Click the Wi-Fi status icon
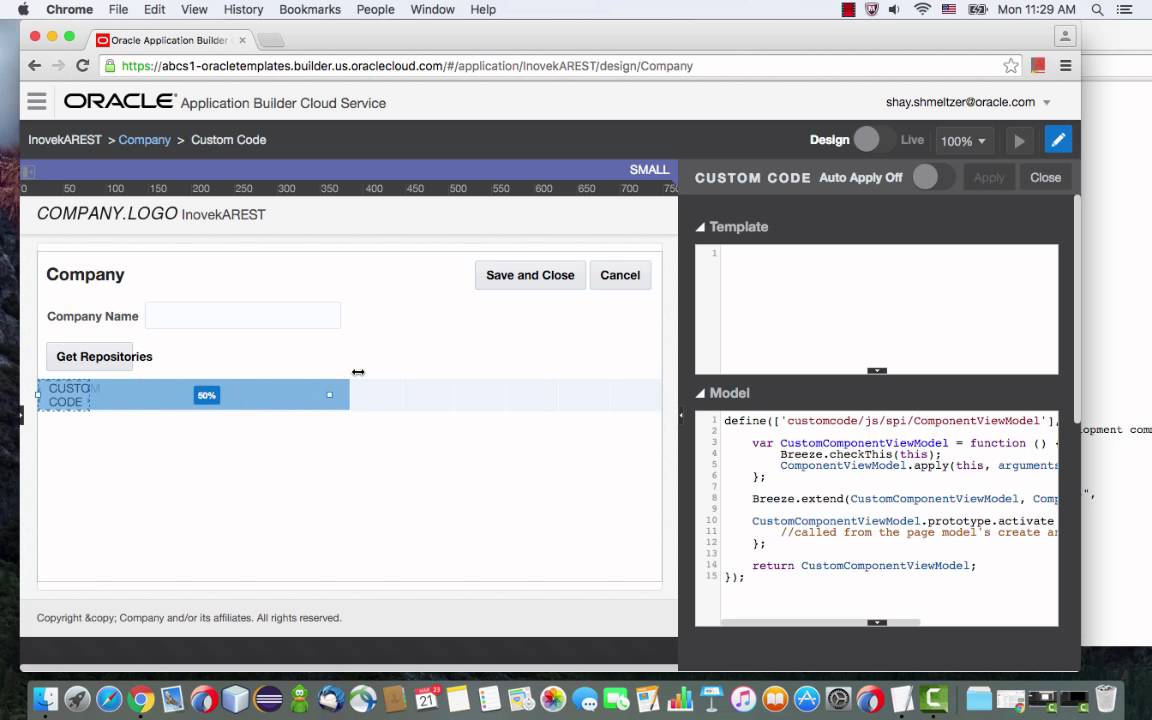This screenshot has width=1152, height=720. pos(922,10)
